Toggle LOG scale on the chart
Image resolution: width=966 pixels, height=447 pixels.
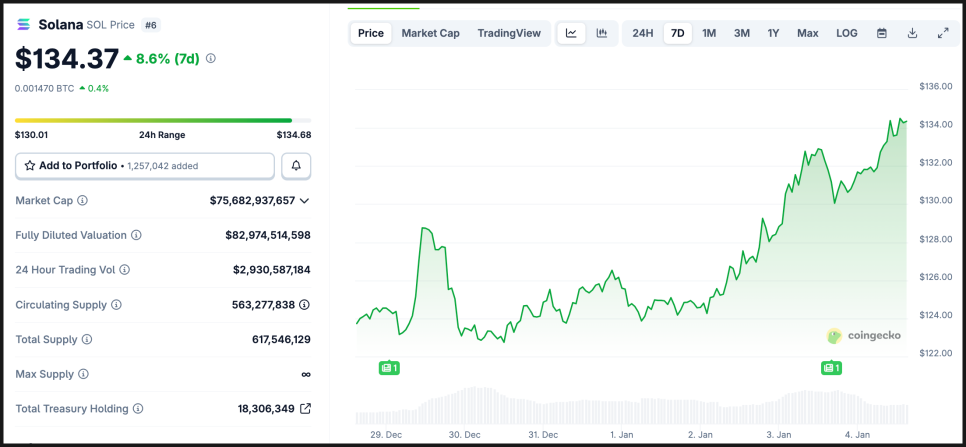pos(846,33)
